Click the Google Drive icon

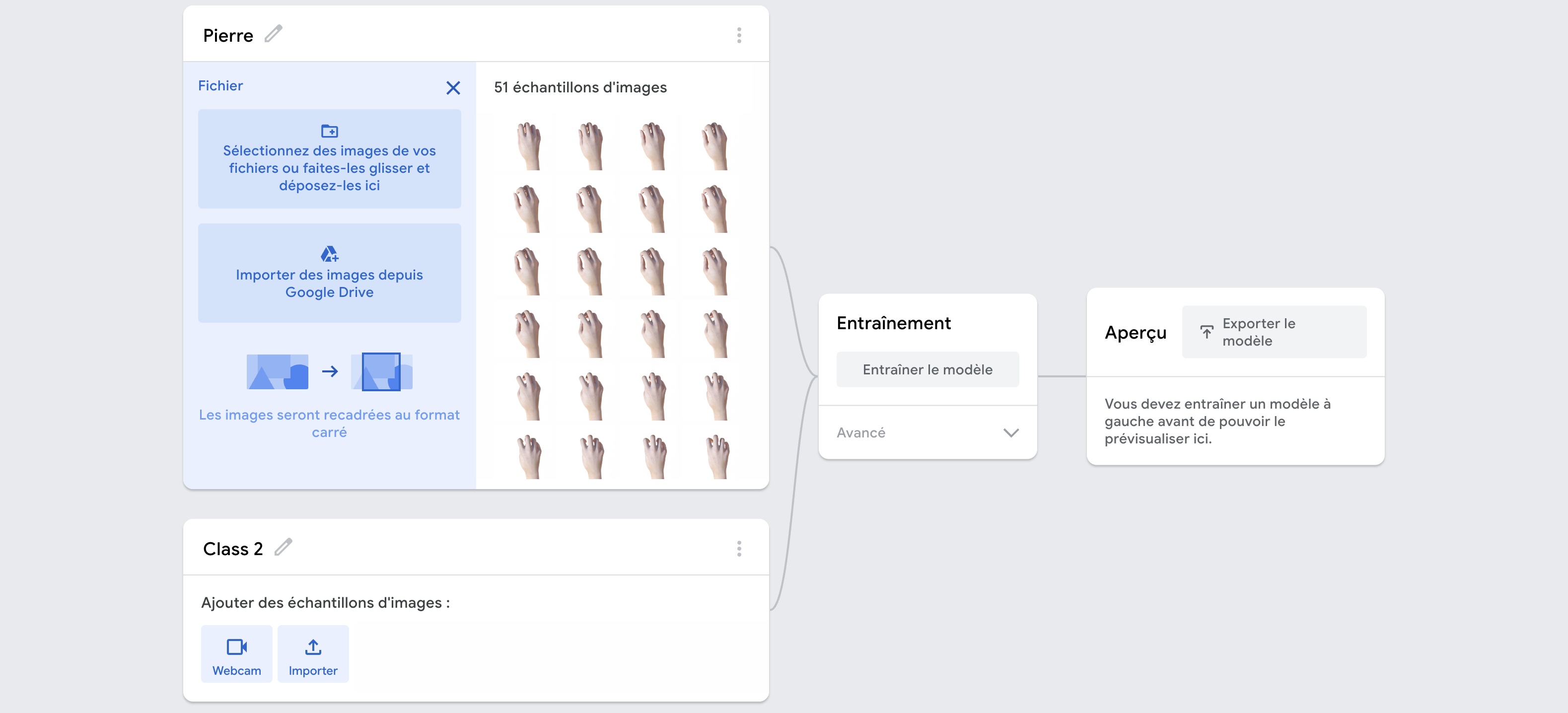[329, 253]
